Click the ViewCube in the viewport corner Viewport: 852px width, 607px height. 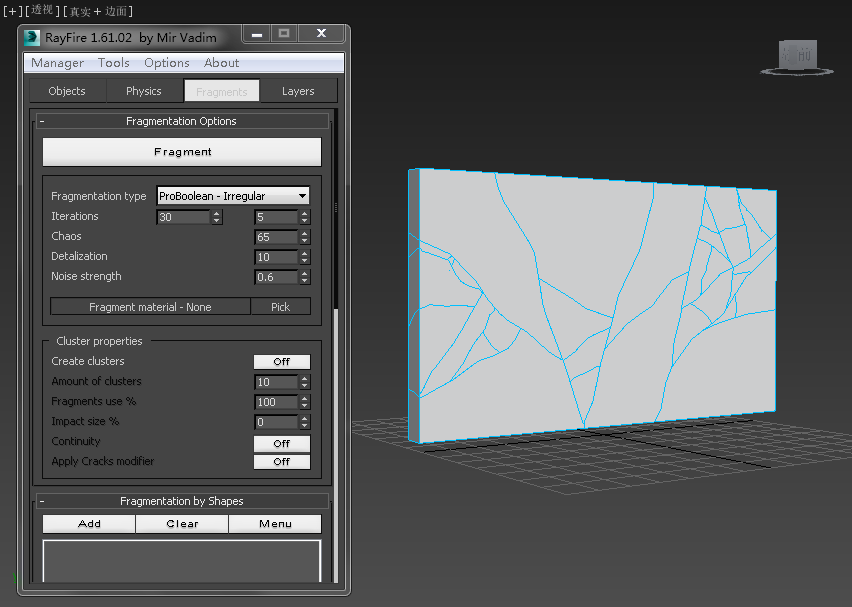pos(798,57)
